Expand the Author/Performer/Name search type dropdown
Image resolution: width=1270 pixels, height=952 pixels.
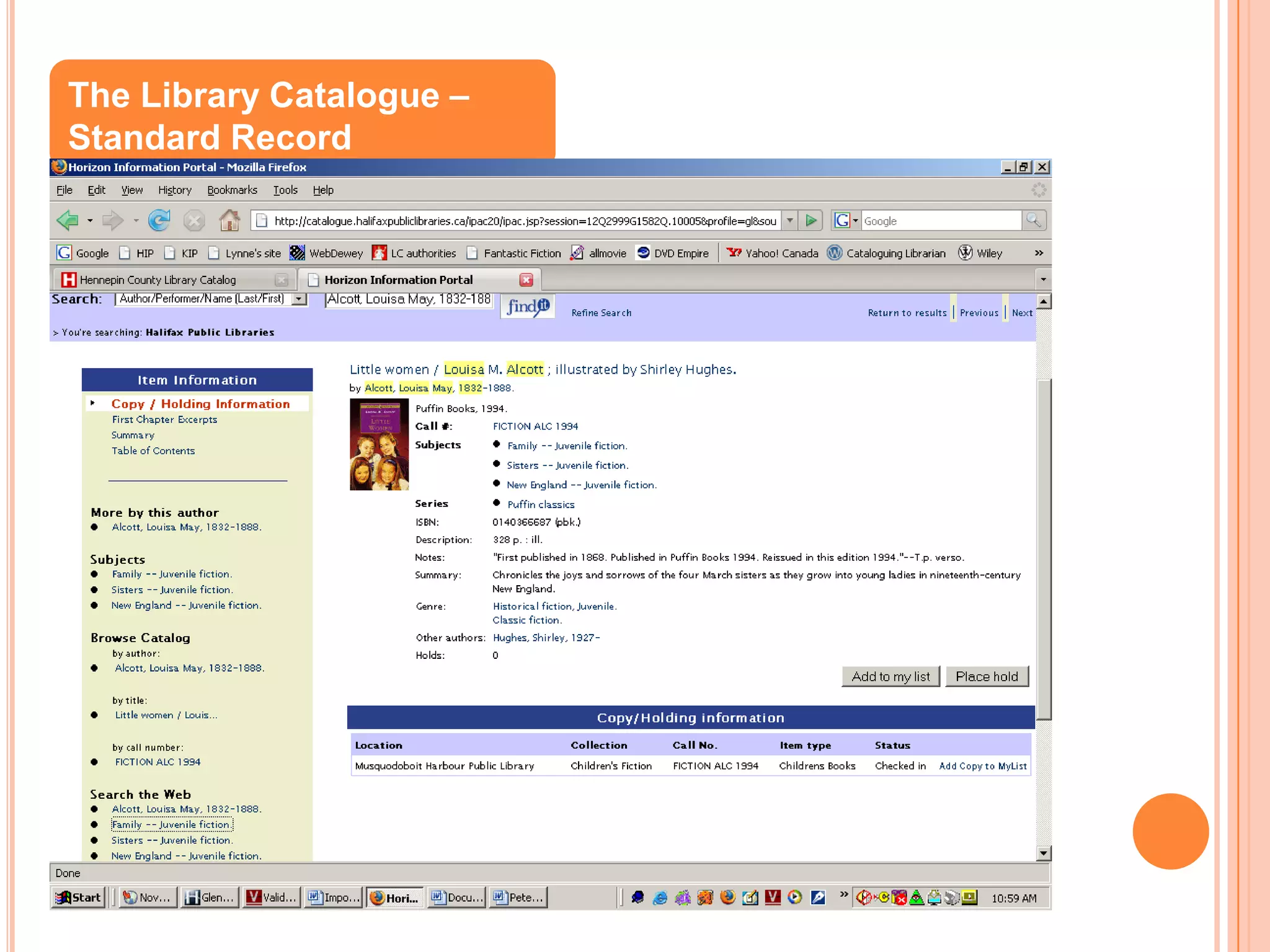[x=300, y=299]
